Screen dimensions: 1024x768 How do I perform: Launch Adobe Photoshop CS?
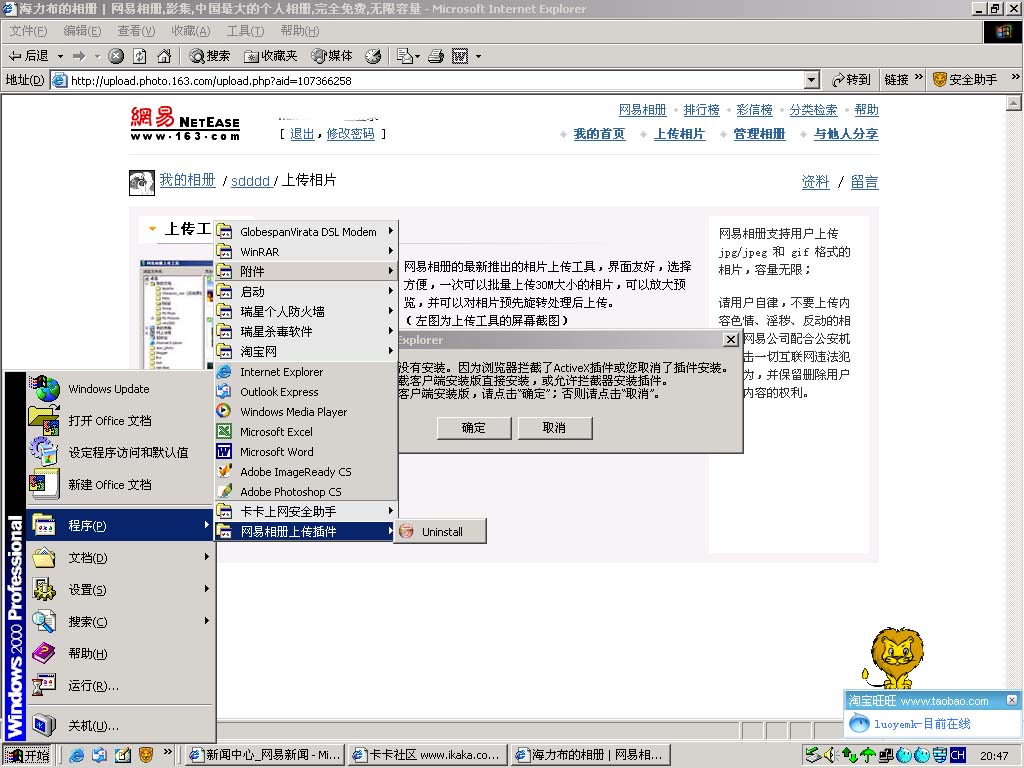(306, 492)
